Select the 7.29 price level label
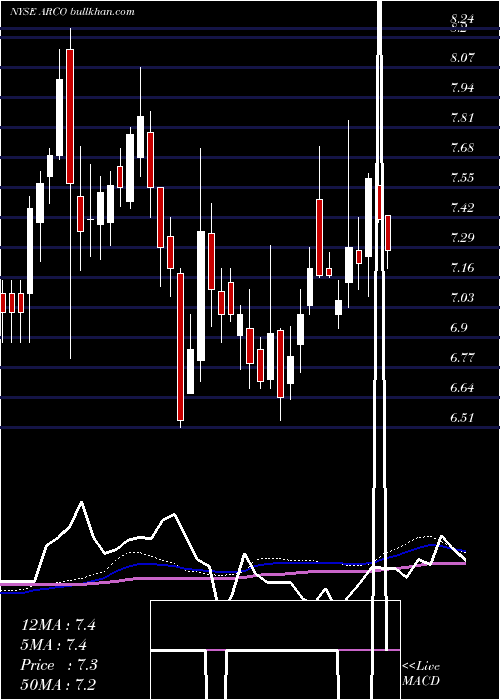 click(x=462, y=238)
